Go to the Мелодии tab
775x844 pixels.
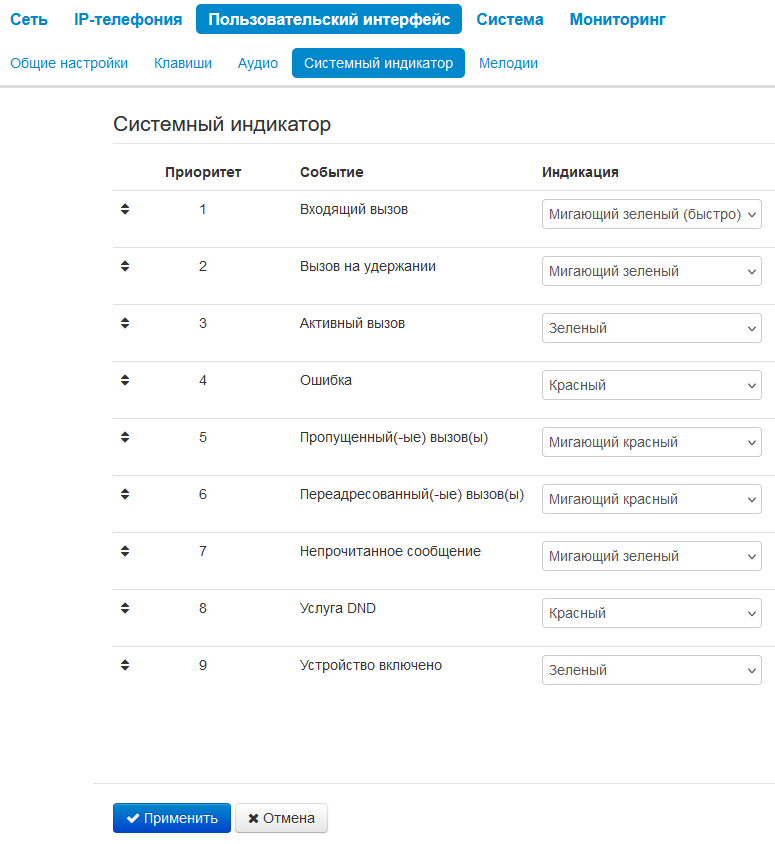click(508, 63)
